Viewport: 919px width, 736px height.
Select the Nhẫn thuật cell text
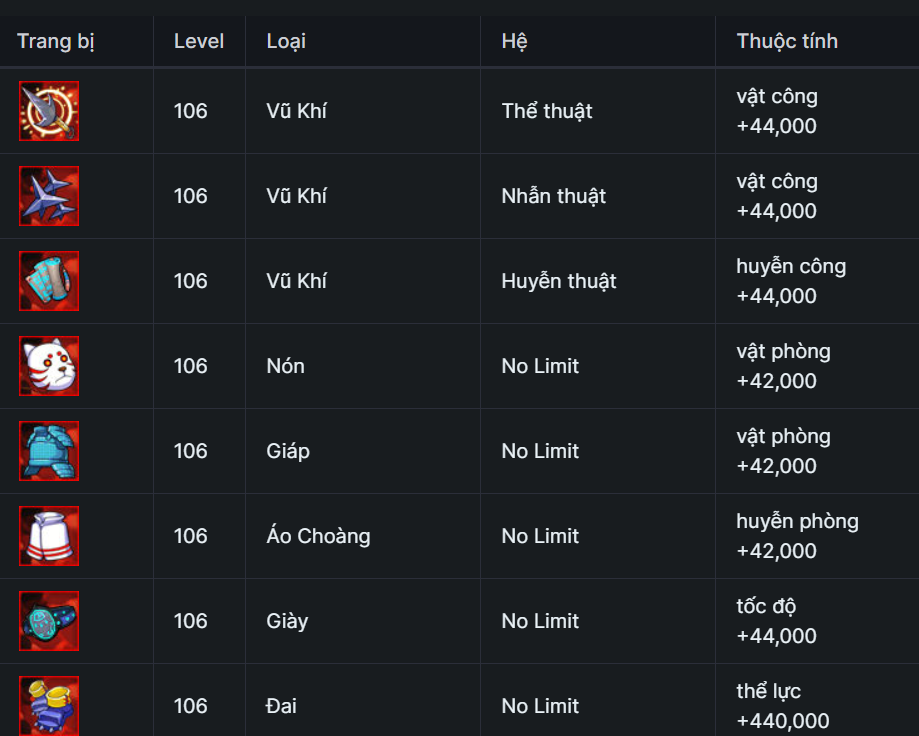coord(554,196)
